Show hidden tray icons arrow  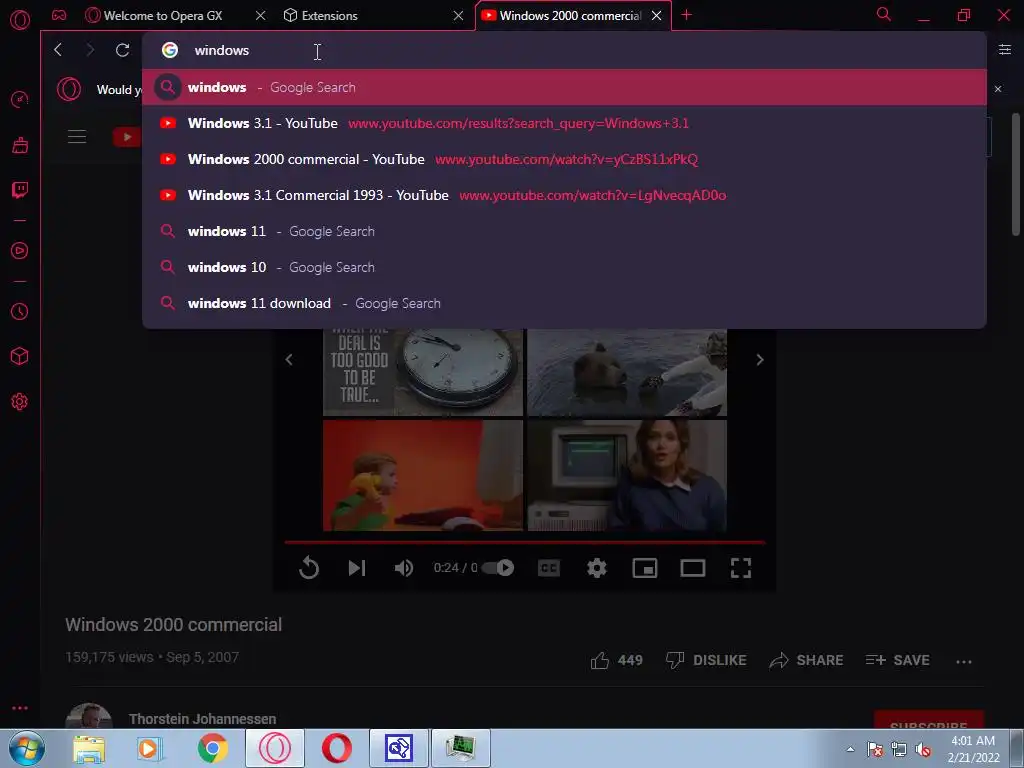click(x=850, y=749)
